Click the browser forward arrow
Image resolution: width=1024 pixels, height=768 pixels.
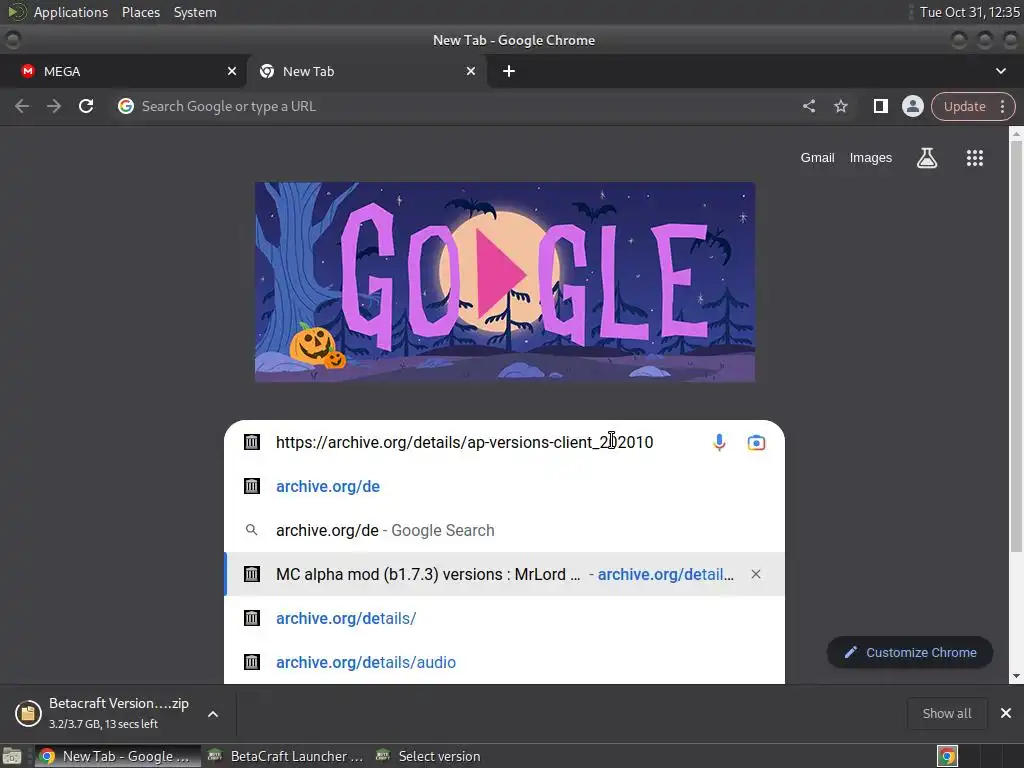54,106
